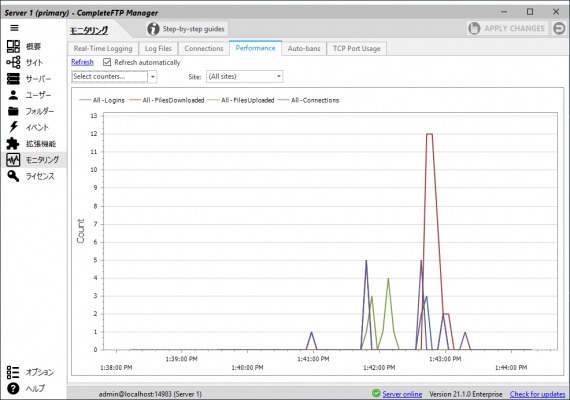Open the Step-by-step guides button
Image resolution: width=570 pixels, height=400 pixels.
tap(187, 29)
